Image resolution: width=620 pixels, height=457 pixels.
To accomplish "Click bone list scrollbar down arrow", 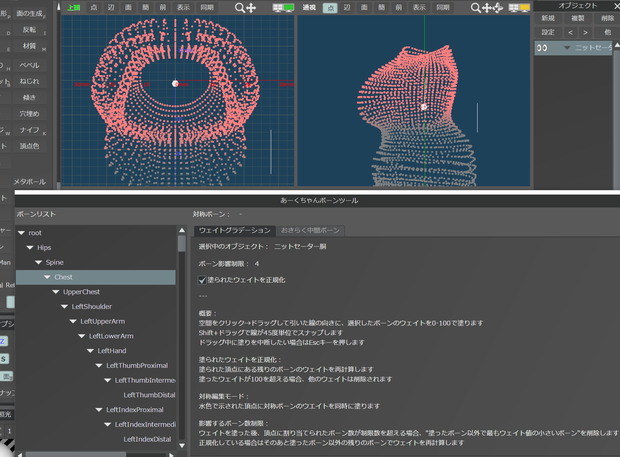I will (182, 446).
